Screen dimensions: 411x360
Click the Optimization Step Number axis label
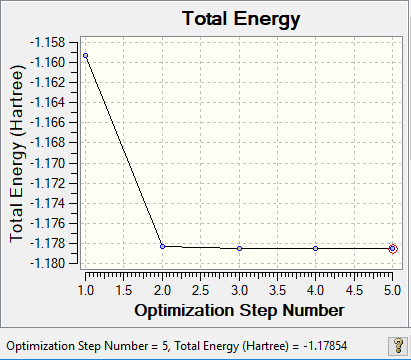point(239,311)
